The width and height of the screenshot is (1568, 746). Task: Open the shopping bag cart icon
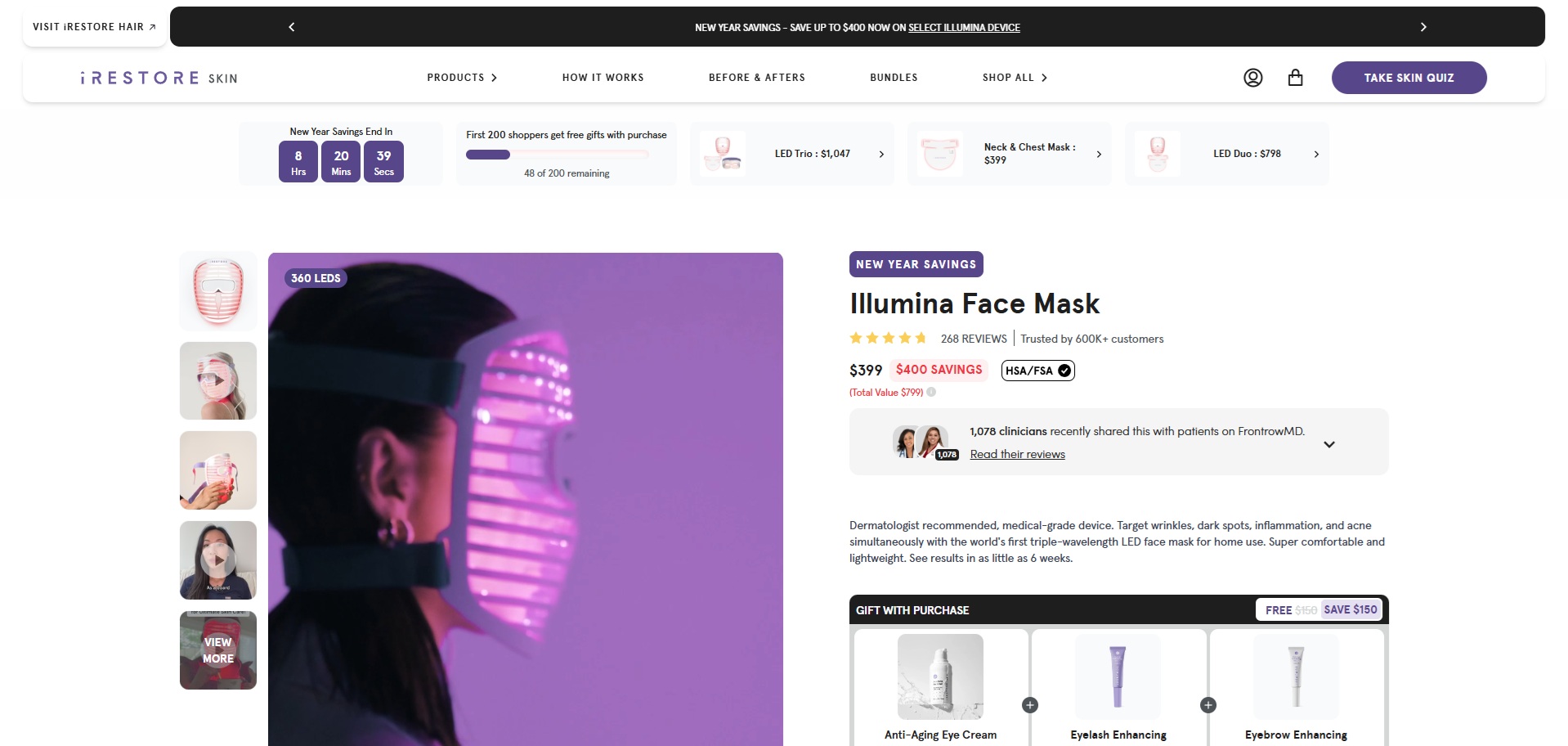pos(1295,78)
